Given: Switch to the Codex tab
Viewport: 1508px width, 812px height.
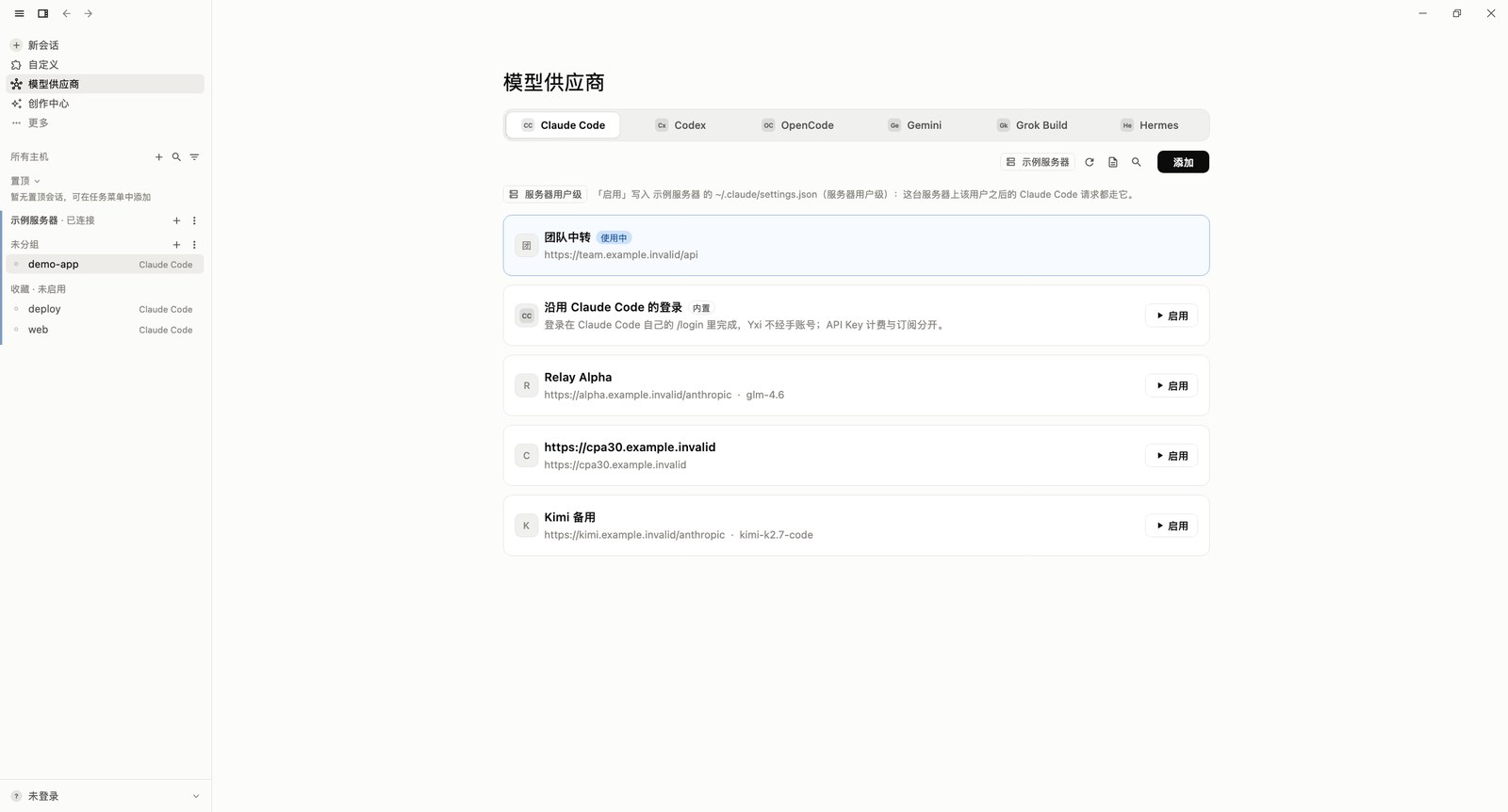Looking at the screenshot, I should coord(680,125).
